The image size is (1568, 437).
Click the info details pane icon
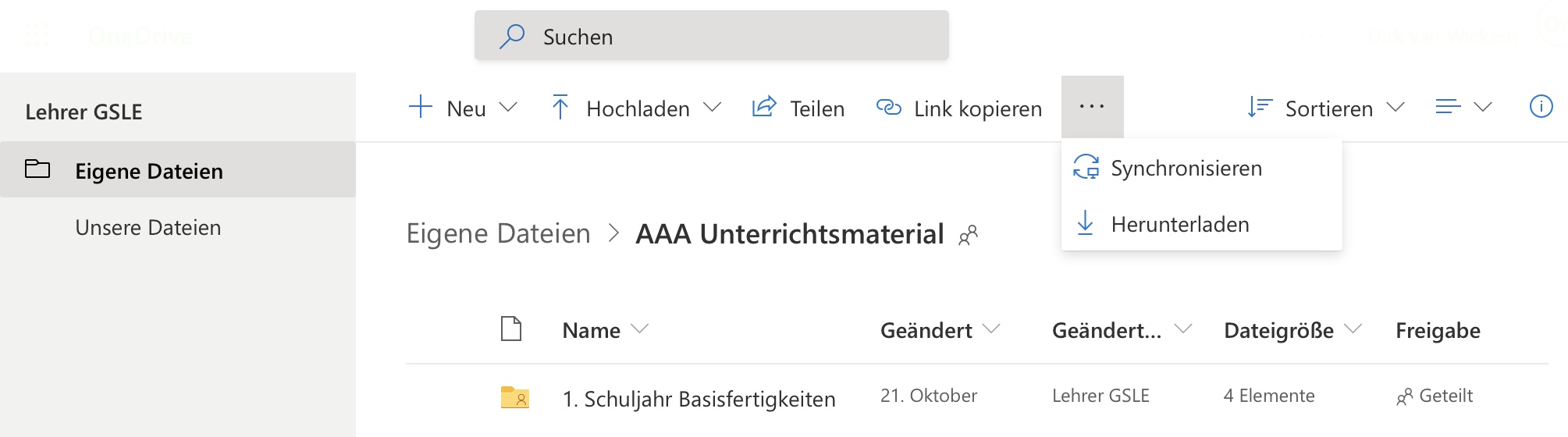[1541, 107]
